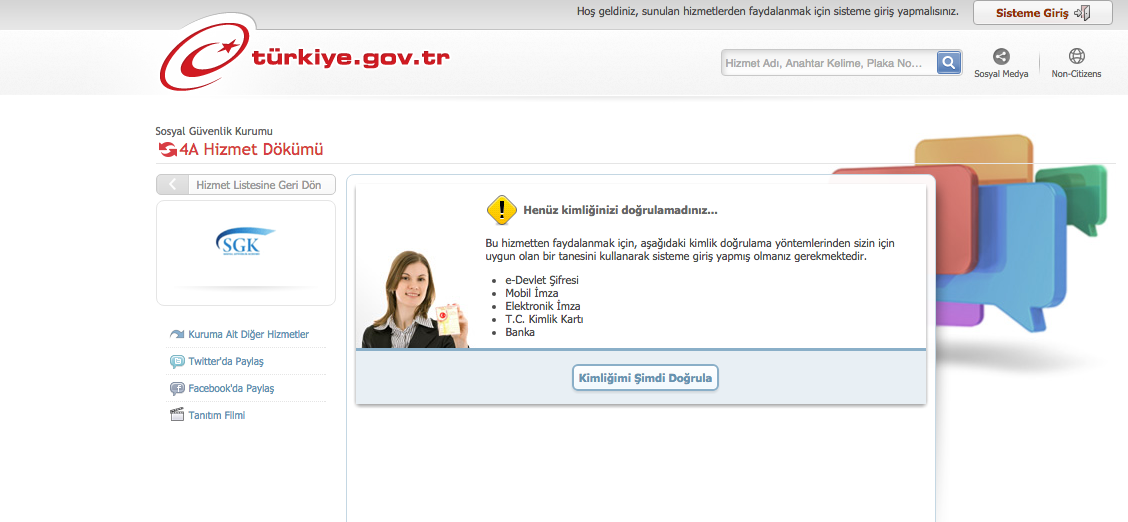Viewport: 1128px width, 522px height.
Task: Click the Non-Citizens globe icon
Action: [x=1076, y=57]
